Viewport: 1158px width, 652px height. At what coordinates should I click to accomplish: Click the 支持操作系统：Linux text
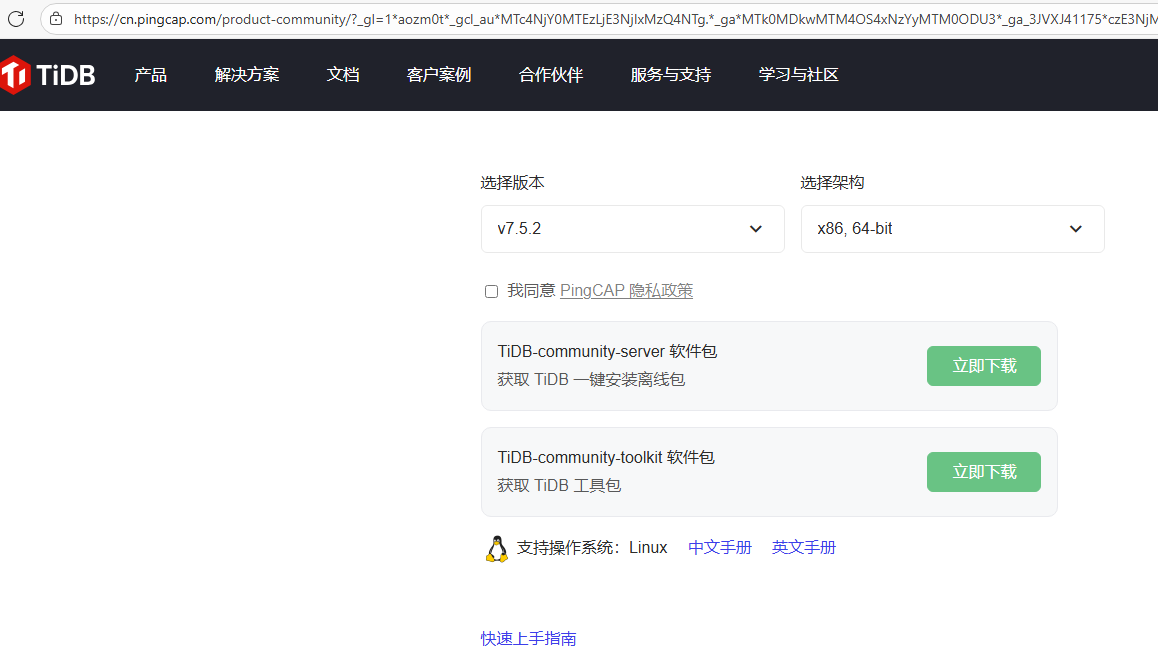(592, 548)
